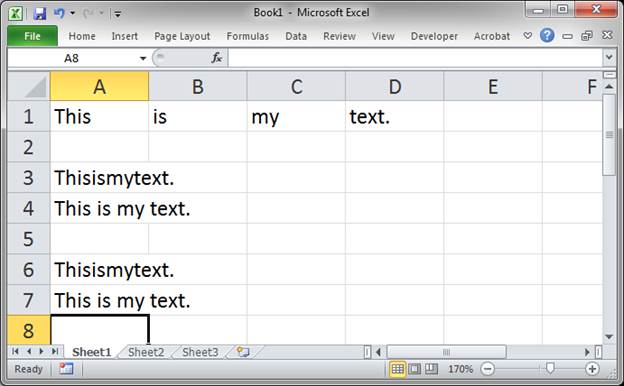
Task: Switch to the Sheet3 tab
Action: 200,352
